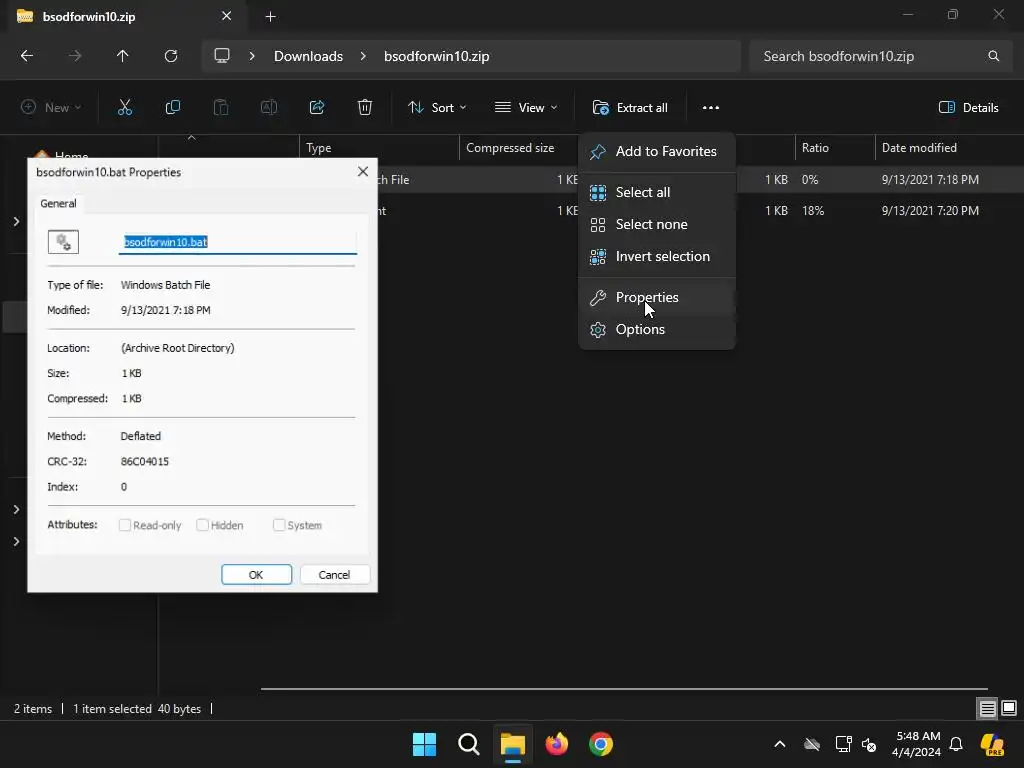
Task: Open notifications bell icon
Action: [x=956, y=744]
